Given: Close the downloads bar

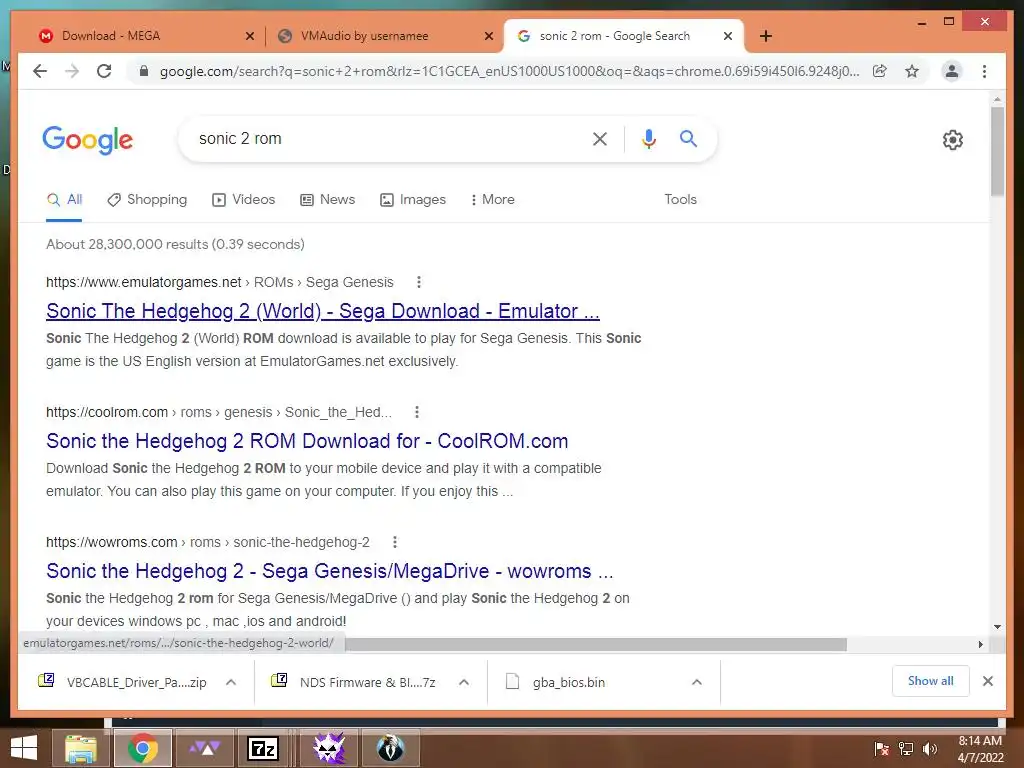Looking at the screenshot, I should click(987, 681).
